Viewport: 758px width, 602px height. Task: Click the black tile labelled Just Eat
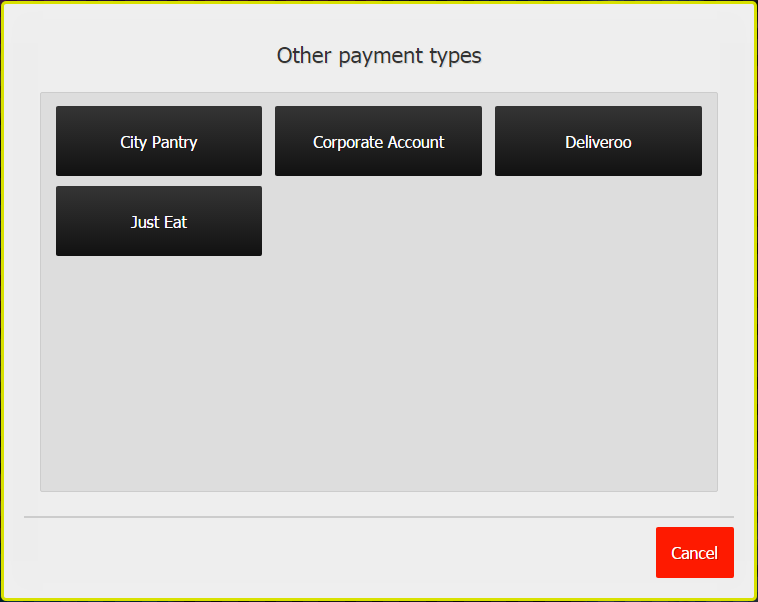click(159, 221)
